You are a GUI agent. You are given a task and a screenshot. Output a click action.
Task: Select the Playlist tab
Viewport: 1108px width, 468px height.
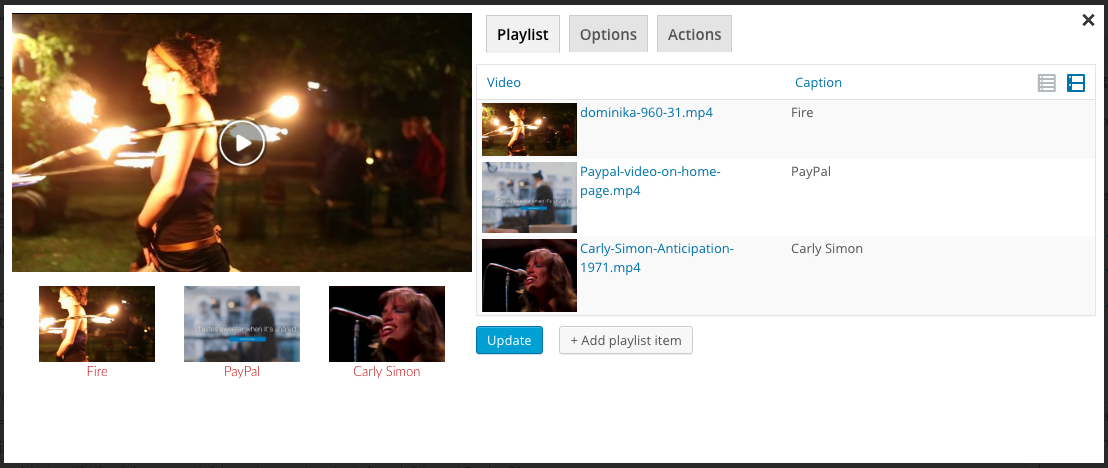click(523, 34)
